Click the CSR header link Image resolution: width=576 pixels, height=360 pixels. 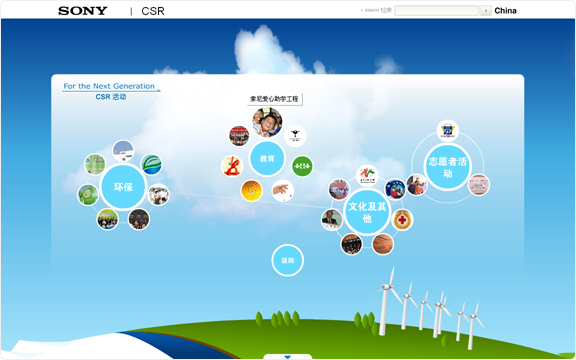coord(153,11)
